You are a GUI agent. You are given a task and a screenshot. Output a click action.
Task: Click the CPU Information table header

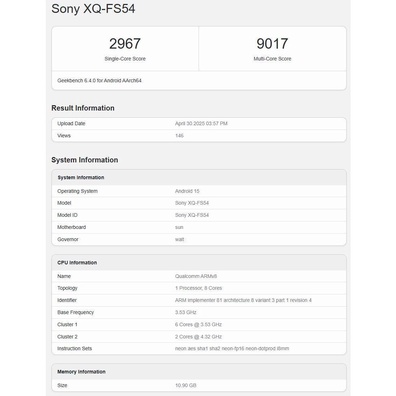[x=77, y=263]
